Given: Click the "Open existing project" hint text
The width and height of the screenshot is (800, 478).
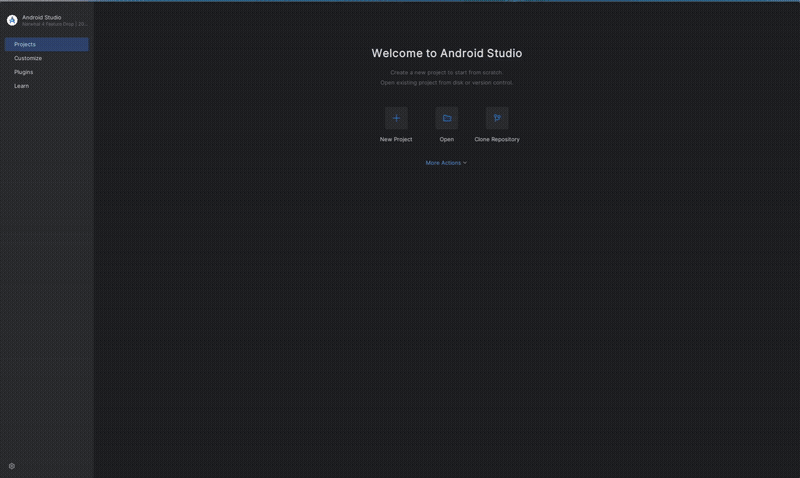Looking at the screenshot, I should click(x=446, y=83).
